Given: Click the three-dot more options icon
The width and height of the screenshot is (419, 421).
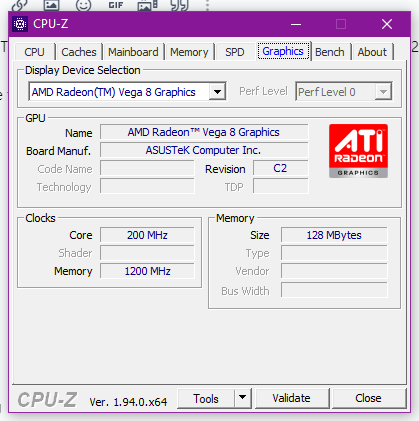Looking at the screenshot, I should click(x=207, y=5).
